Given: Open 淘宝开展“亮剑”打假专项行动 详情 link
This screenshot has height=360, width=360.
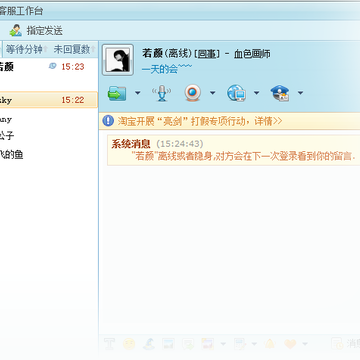Looking at the screenshot, I should click(199, 121).
